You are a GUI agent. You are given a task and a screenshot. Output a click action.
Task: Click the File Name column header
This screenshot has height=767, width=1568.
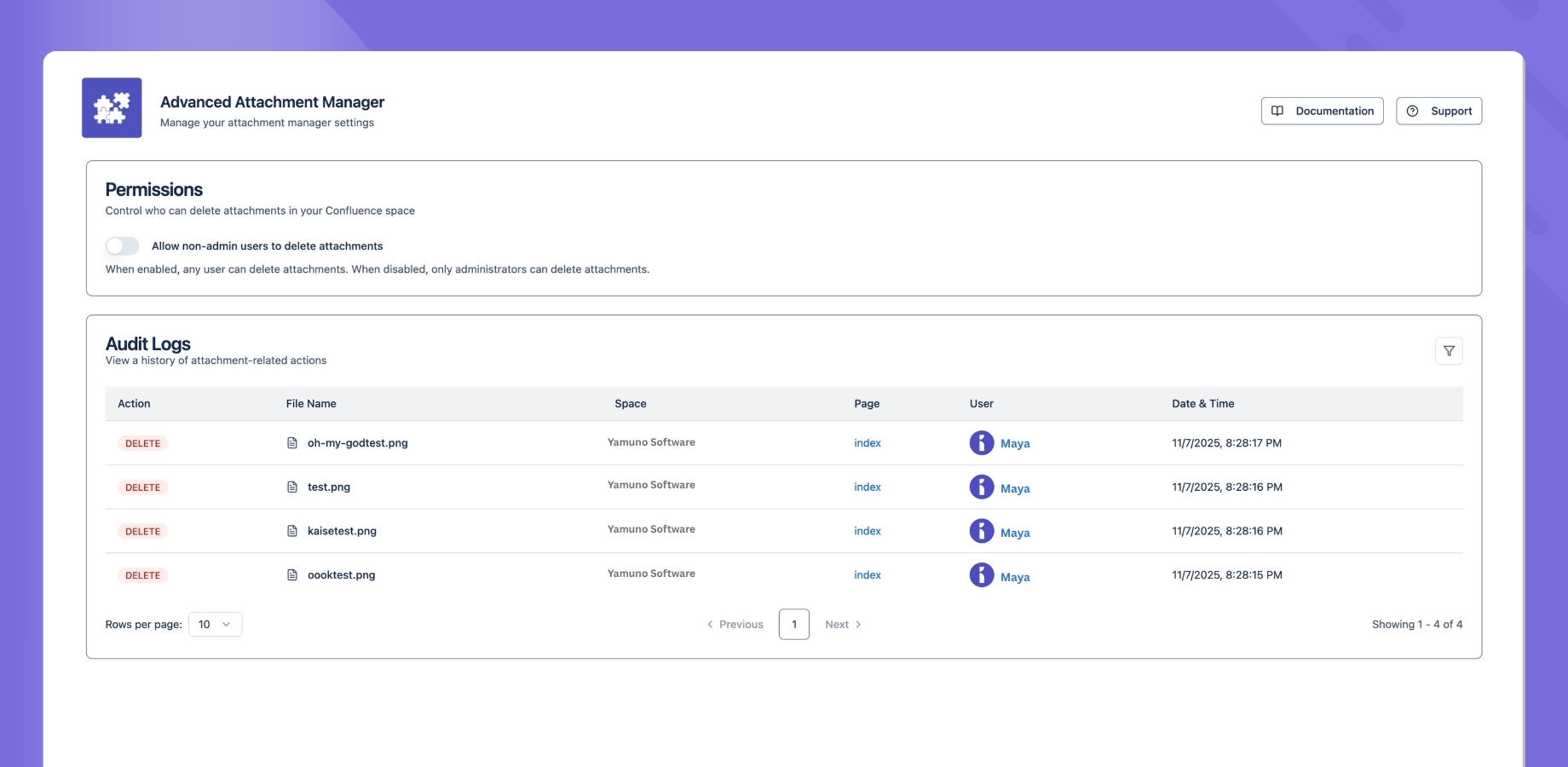pos(310,403)
